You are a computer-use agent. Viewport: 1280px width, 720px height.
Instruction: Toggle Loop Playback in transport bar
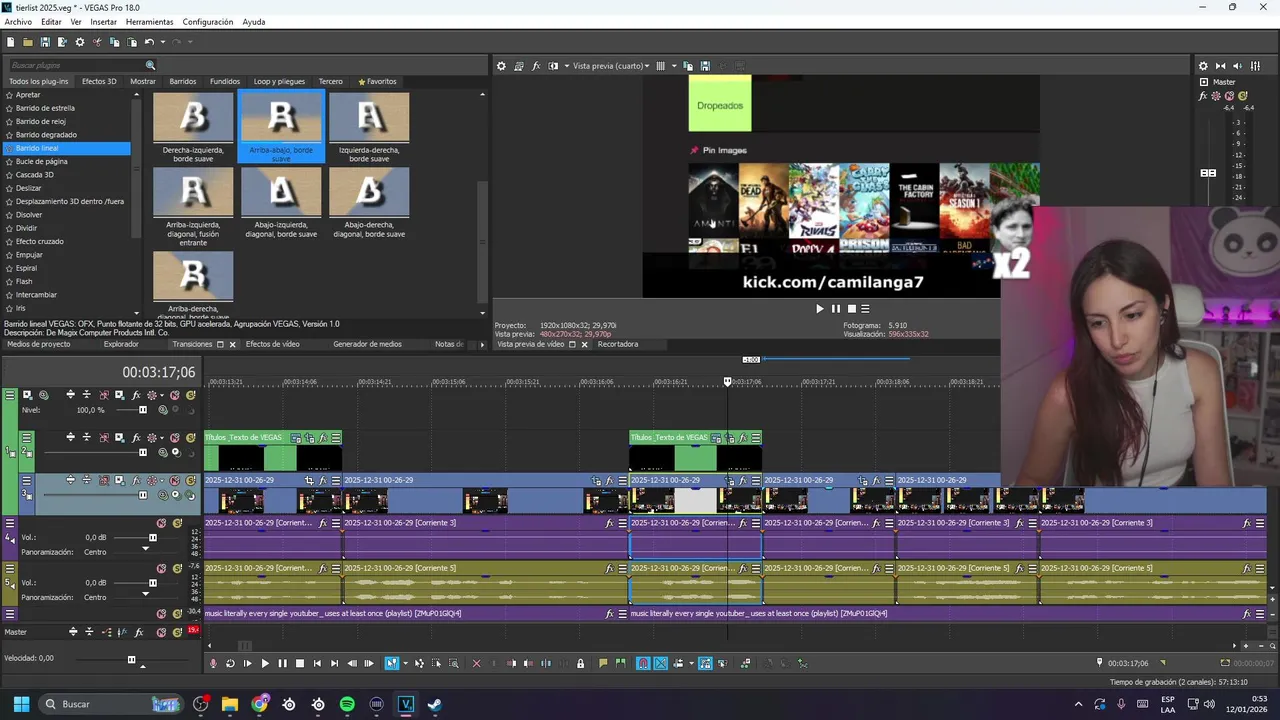point(230,663)
